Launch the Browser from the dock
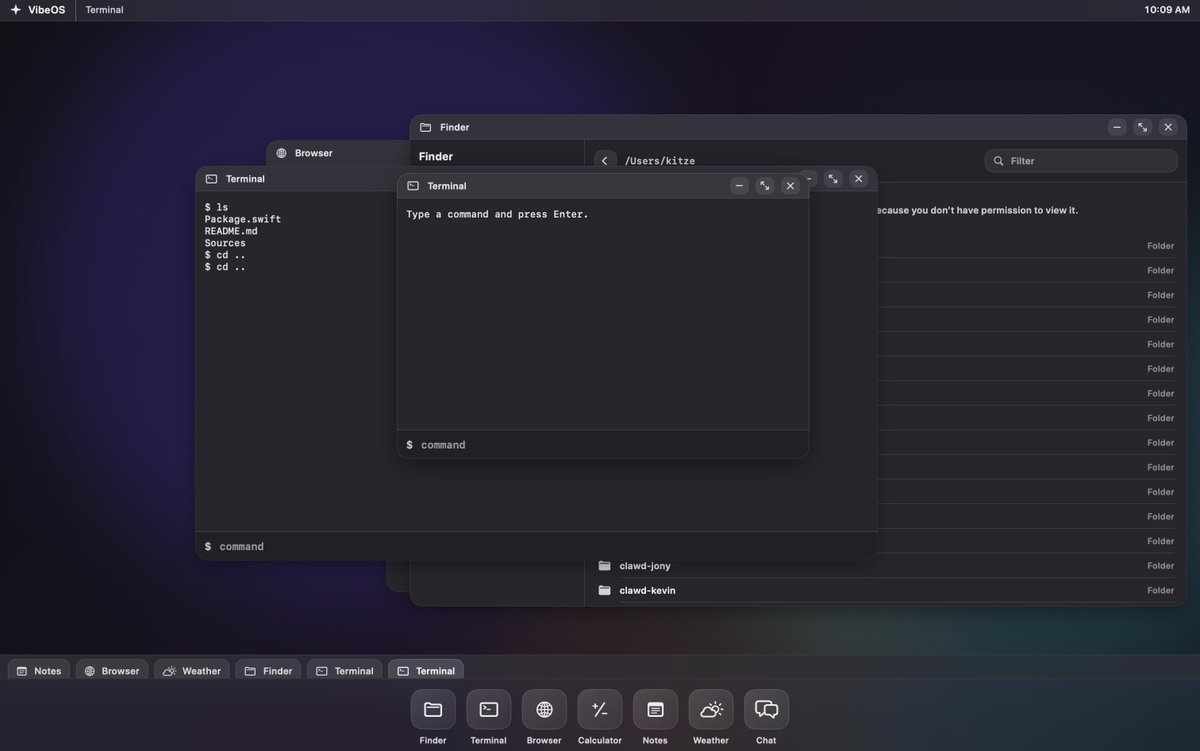 tap(543, 709)
